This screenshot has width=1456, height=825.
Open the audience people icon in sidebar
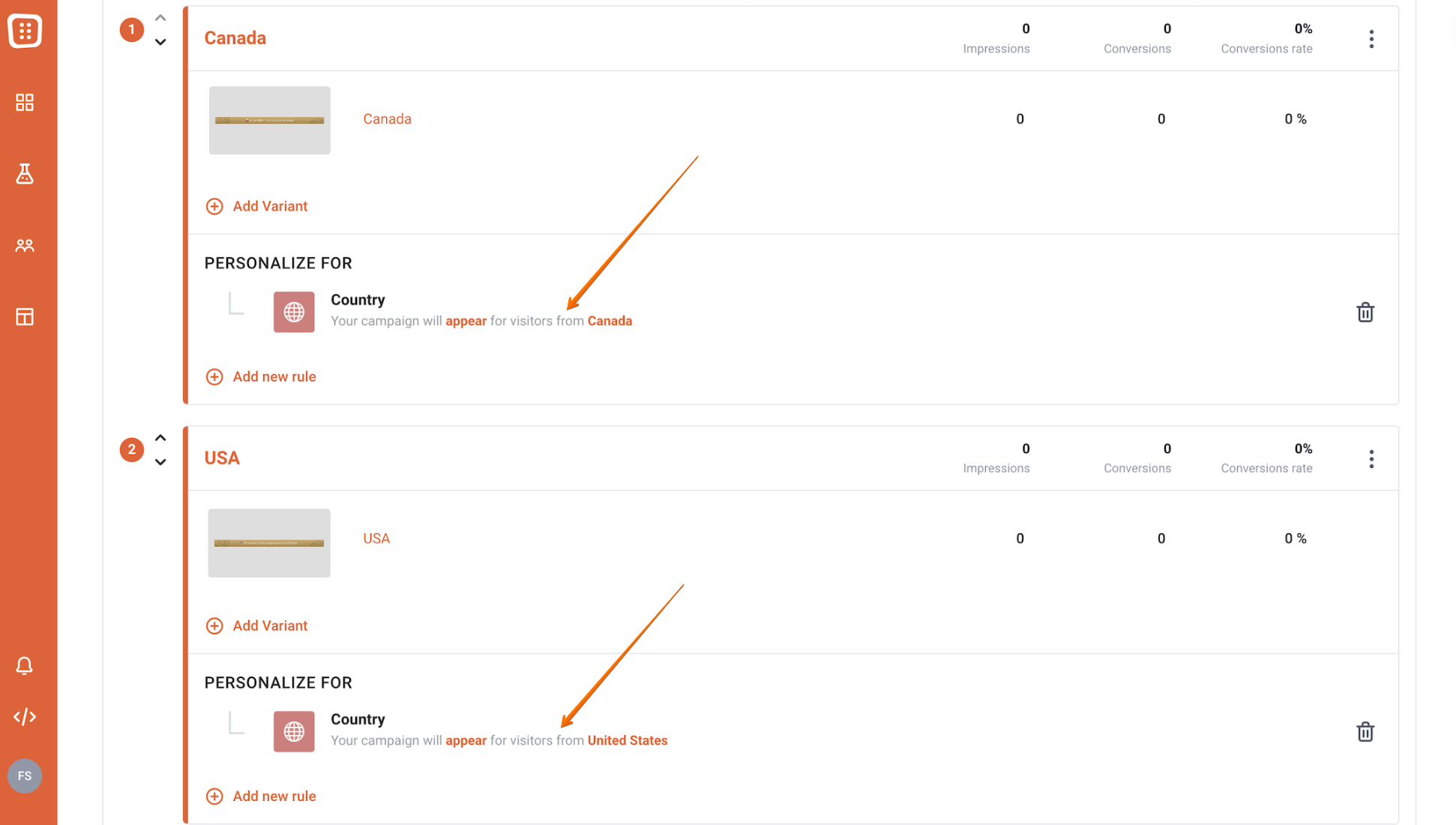tap(25, 245)
